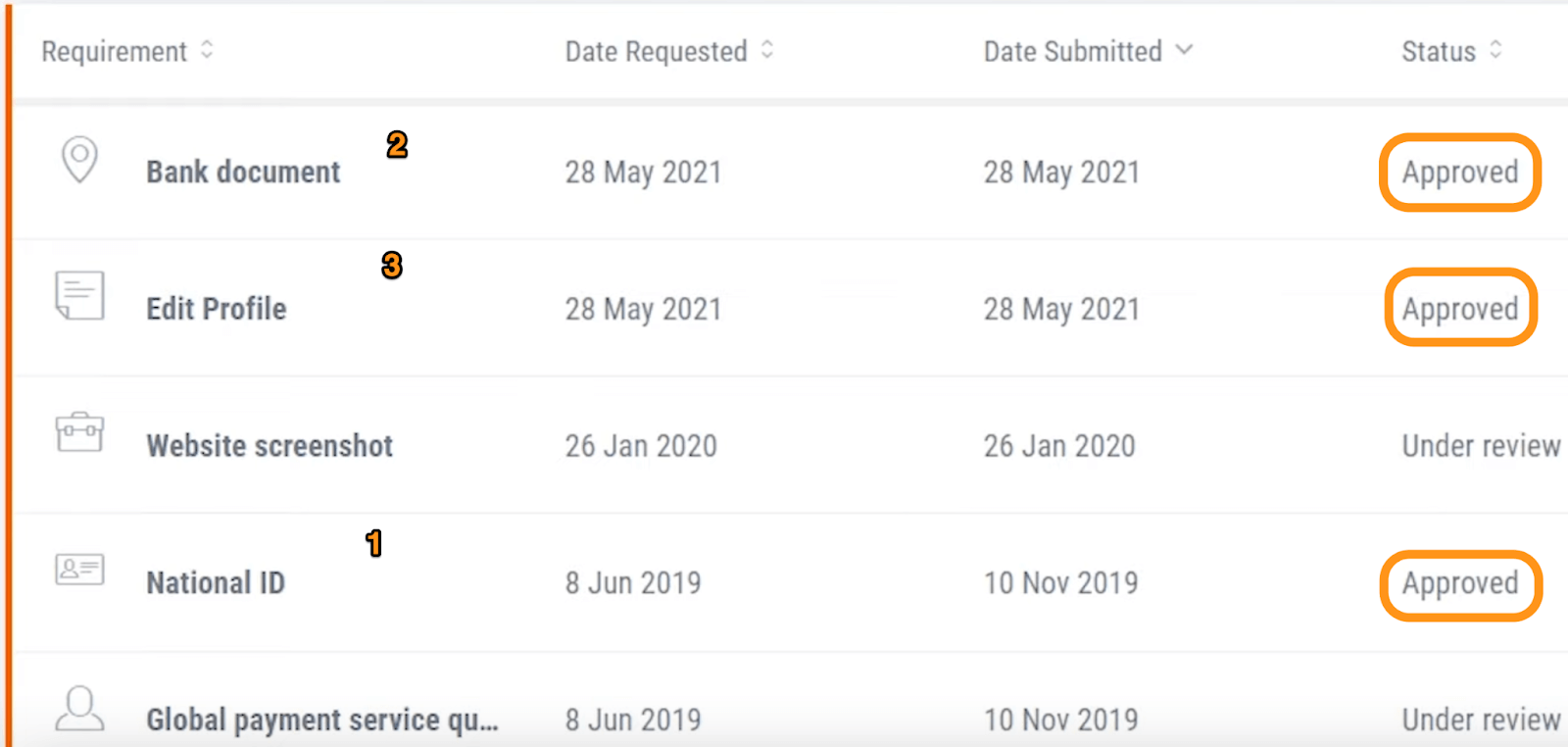Click the person icon beside Global payment service
1568x747 pixels.
click(x=79, y=708)
